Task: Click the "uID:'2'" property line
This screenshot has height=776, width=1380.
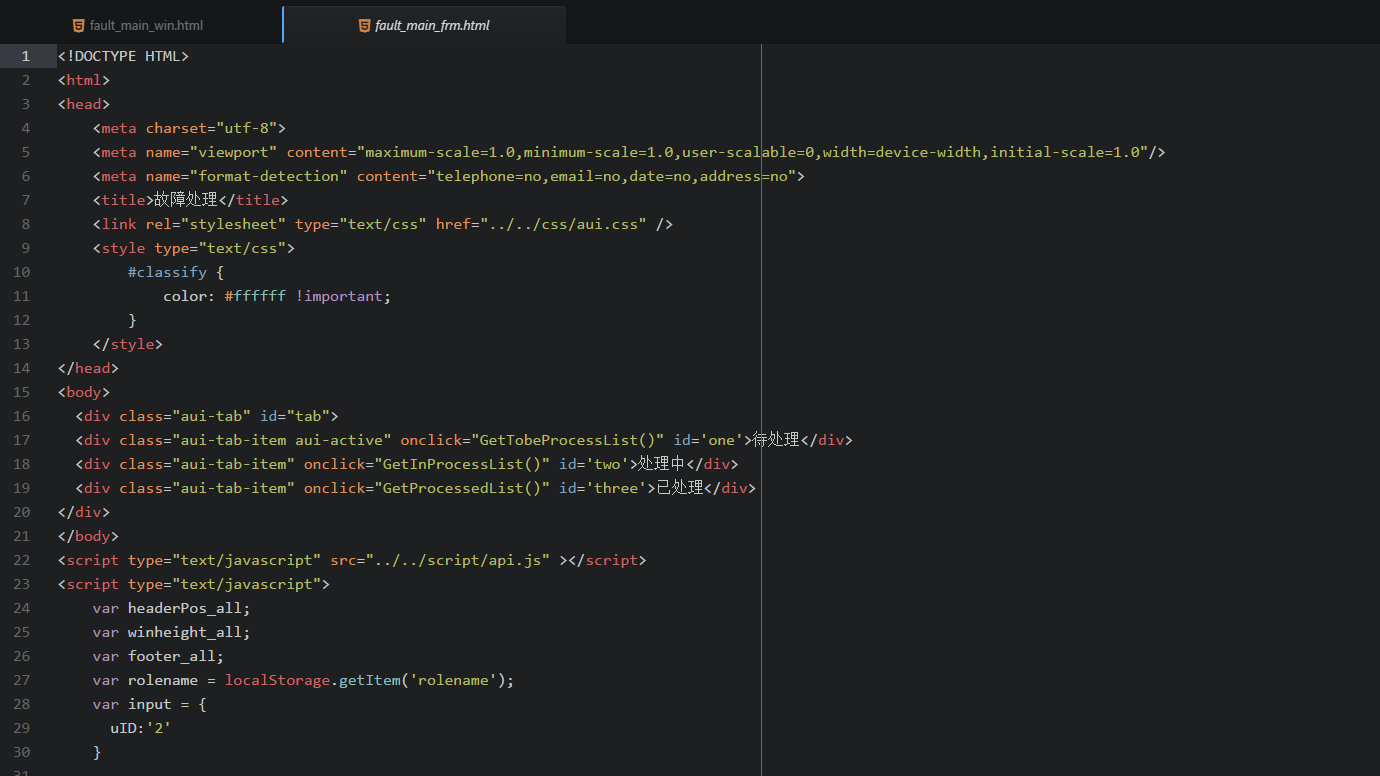Action: tap(141, 728)
